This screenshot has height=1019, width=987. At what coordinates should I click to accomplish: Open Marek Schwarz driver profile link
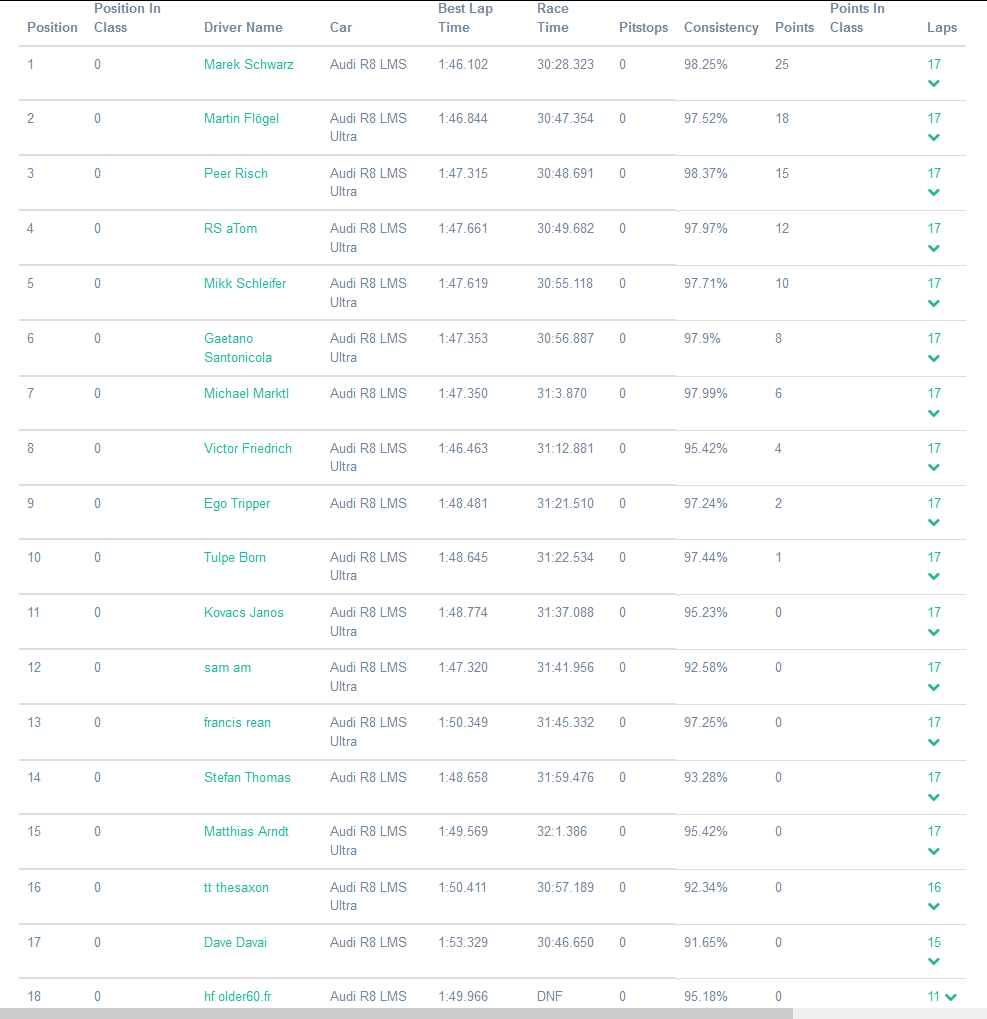point(249,65)
